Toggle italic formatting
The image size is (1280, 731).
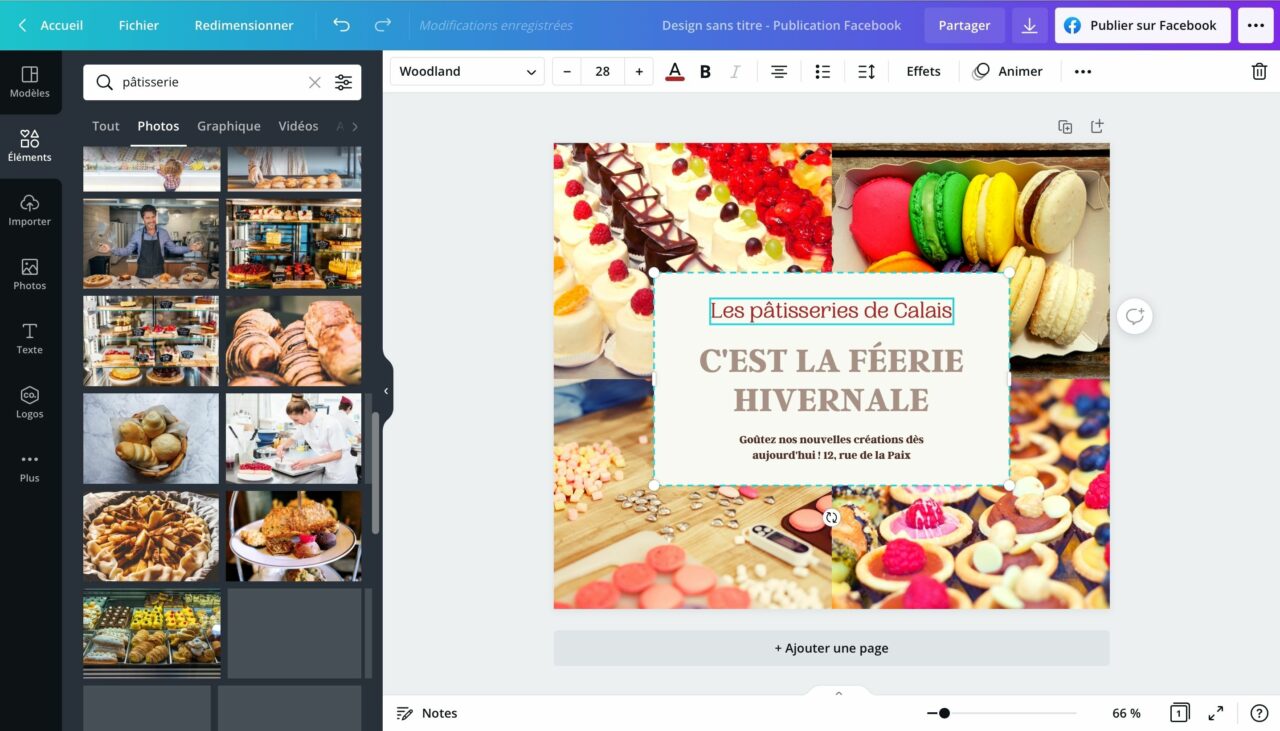(x=735, y=71)
